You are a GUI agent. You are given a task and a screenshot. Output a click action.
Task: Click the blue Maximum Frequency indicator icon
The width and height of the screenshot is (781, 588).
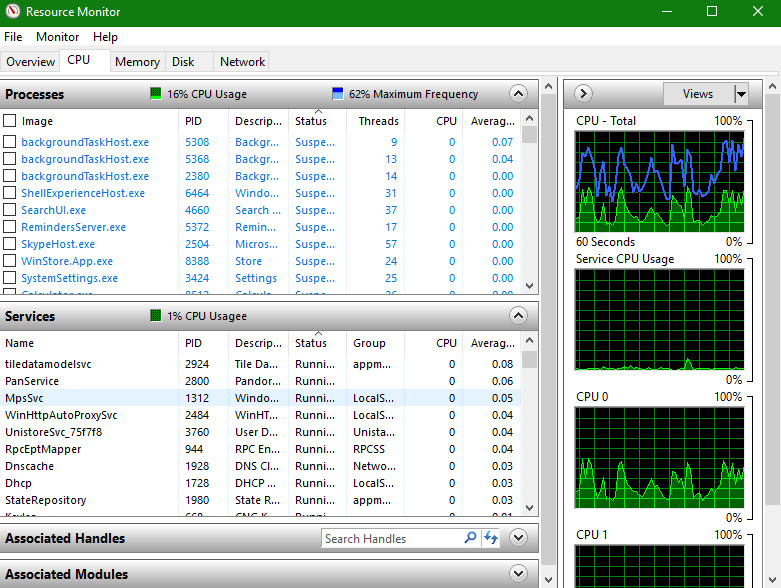click(x=337, y=94)
